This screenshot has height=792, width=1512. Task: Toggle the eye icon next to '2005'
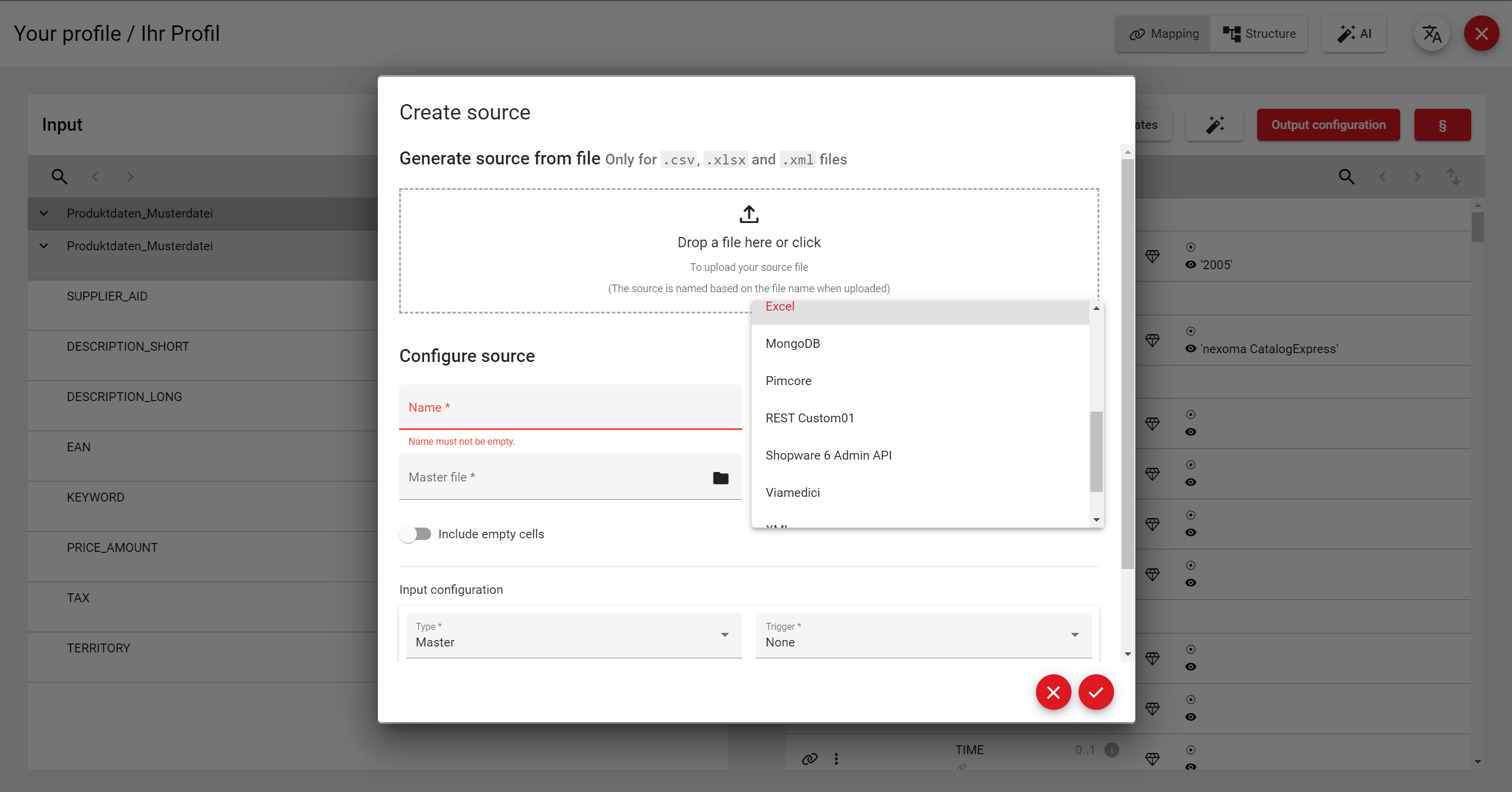coord(1190,265)
